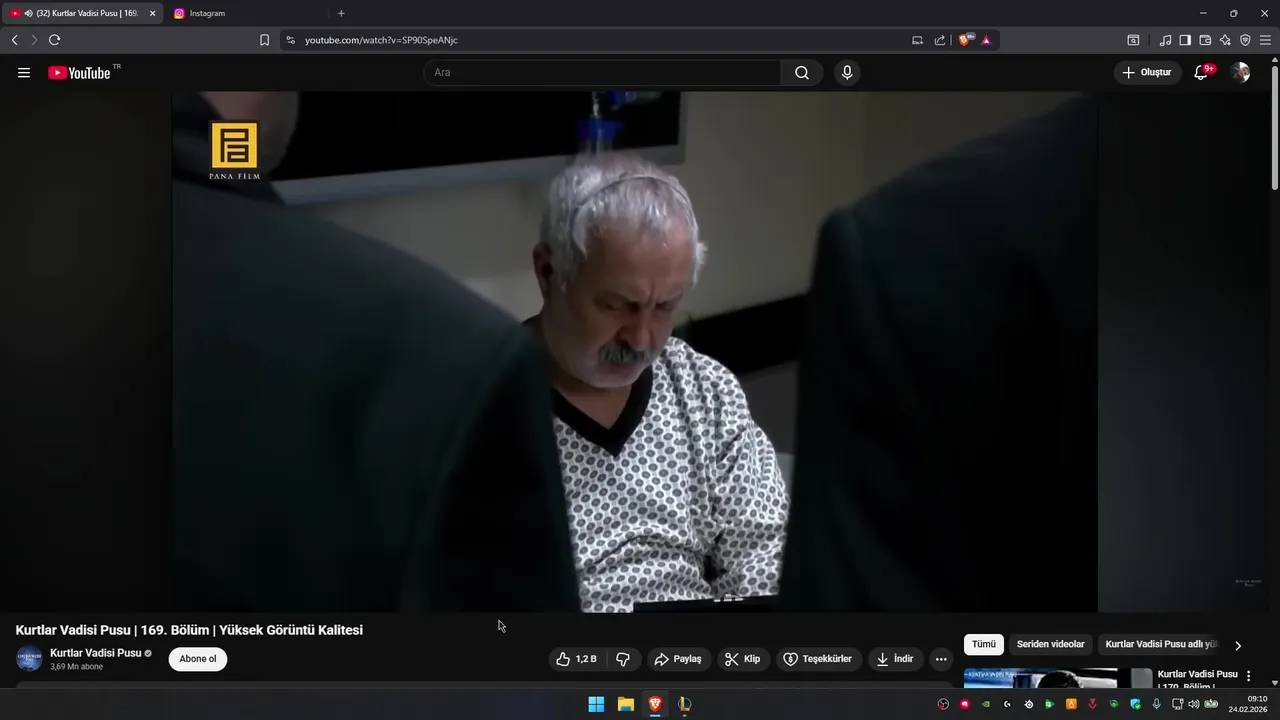This screenshot has height=720, width=1280.
Task: Go back in browser history
Action: tap(14, 40)
